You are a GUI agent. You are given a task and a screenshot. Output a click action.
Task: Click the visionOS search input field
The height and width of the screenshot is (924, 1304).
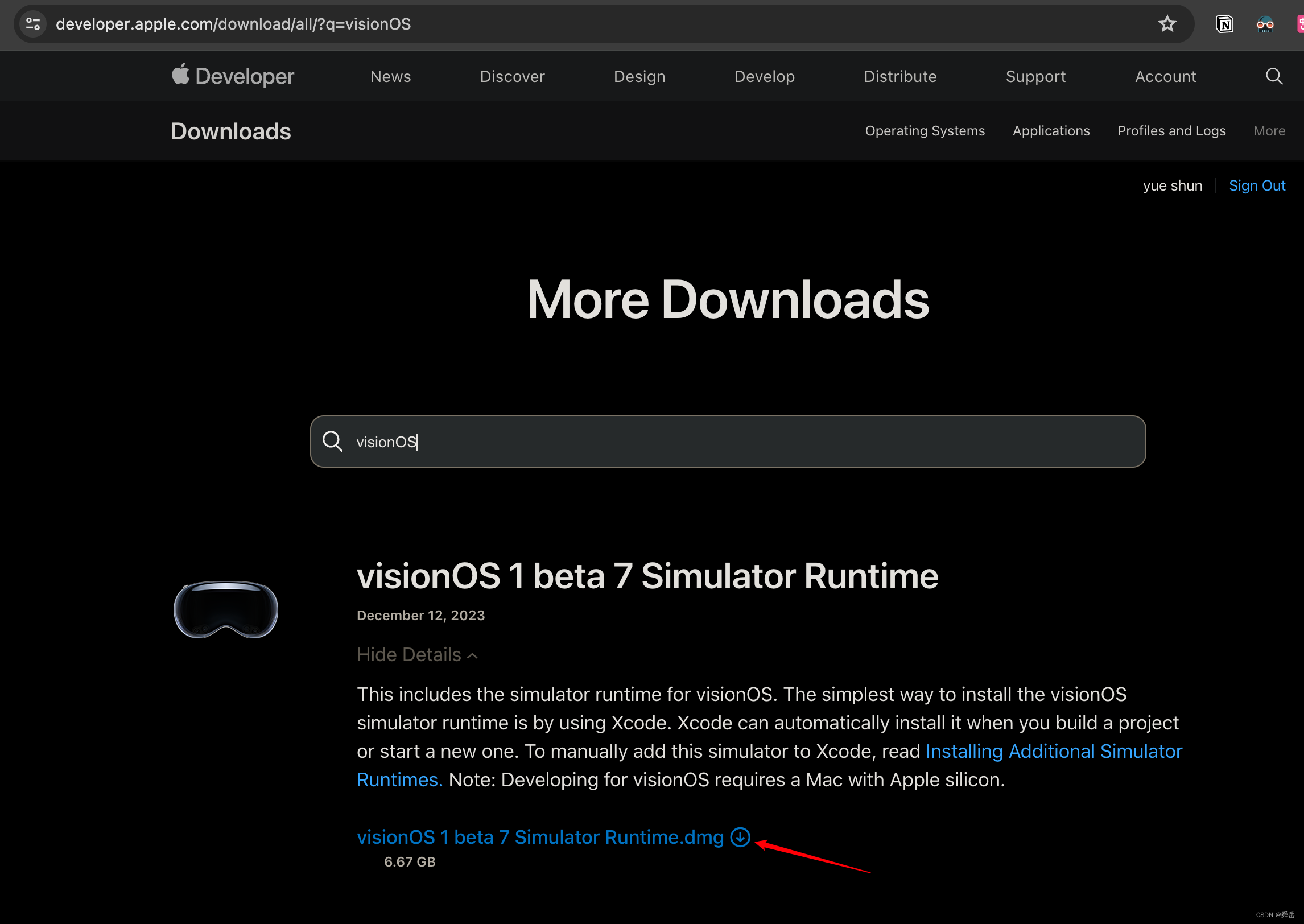tap(727, 442)
